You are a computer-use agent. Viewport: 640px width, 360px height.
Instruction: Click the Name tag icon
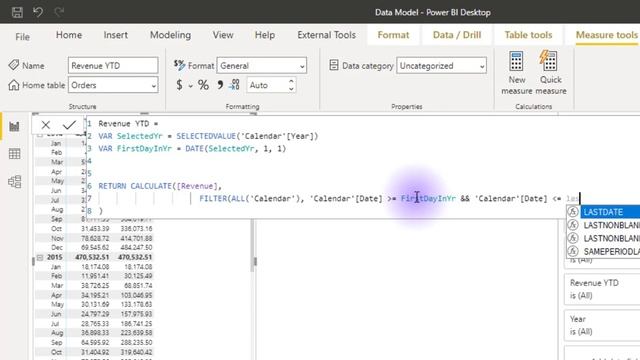click(x=13, y=65)
